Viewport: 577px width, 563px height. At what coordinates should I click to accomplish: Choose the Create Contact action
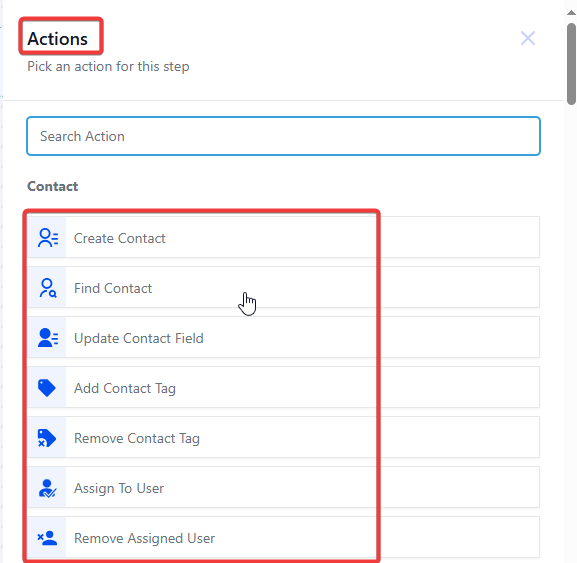[283, 237]
